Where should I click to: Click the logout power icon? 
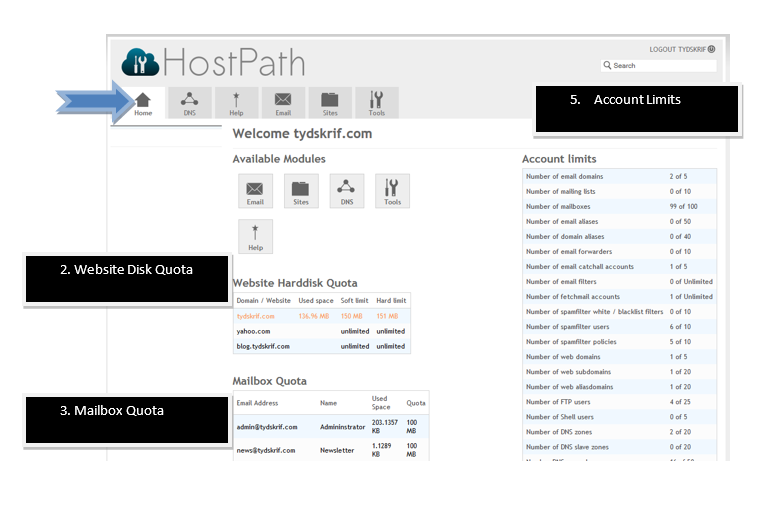711,49
